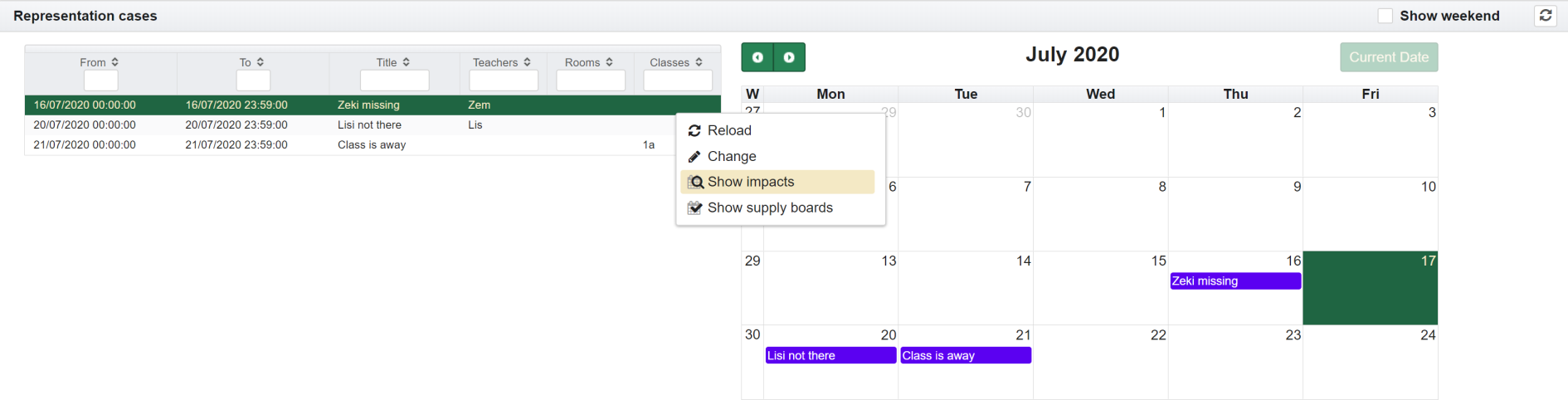The width and height of the screenshot is (1568, 400).
Task: Sort by the Rooms column
Action: [x=609, y=62]
